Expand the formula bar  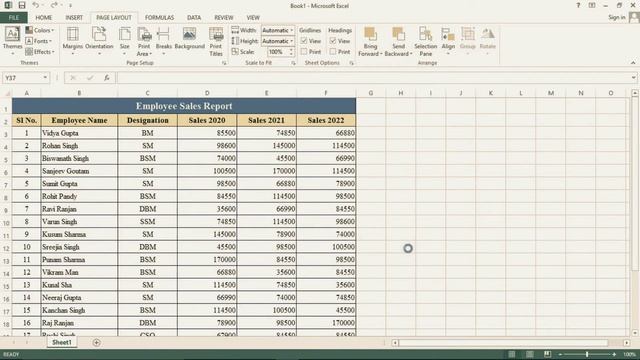(x=633, y=78)
